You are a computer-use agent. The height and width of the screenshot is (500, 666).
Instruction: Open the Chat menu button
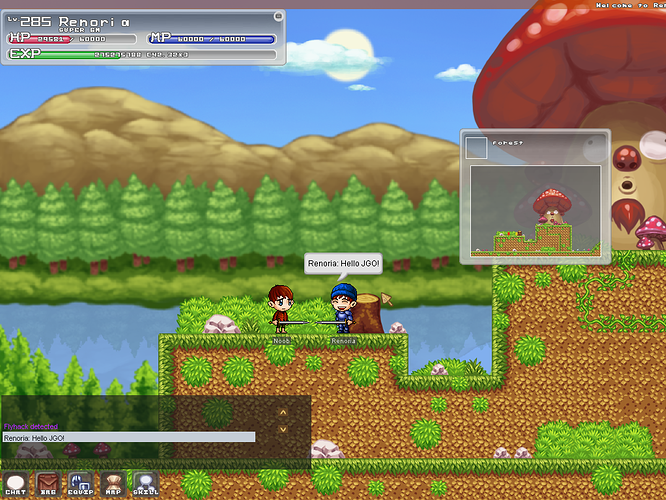(x=15, y=483)
